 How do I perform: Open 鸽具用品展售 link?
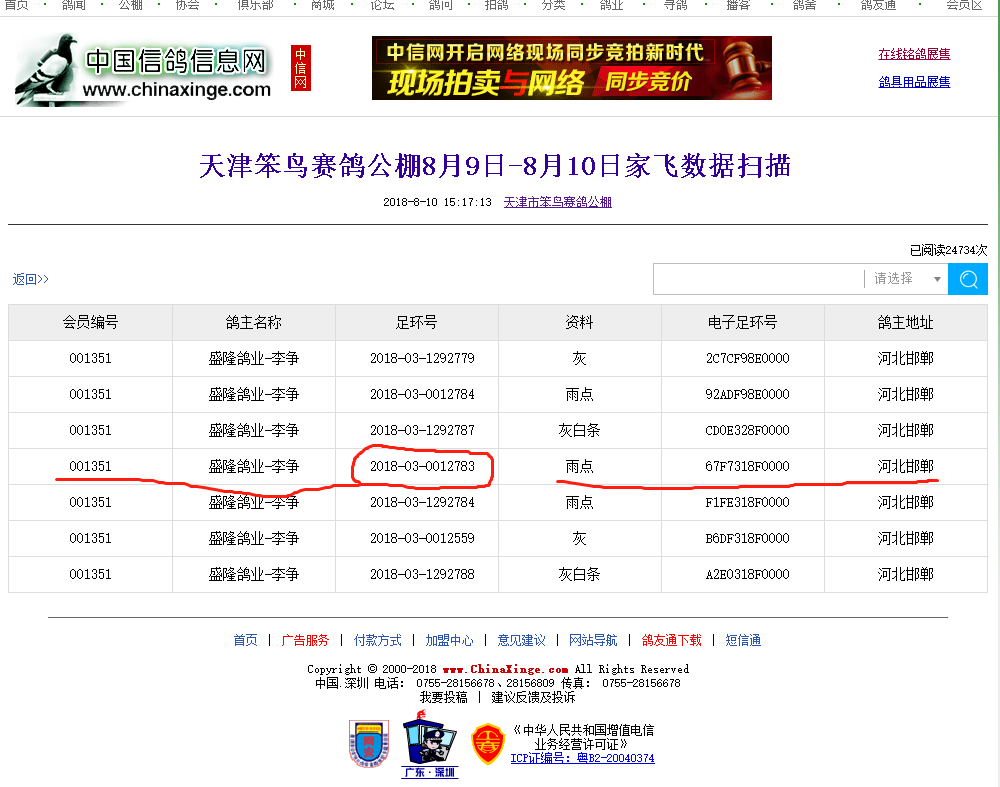tap(914, 82)
